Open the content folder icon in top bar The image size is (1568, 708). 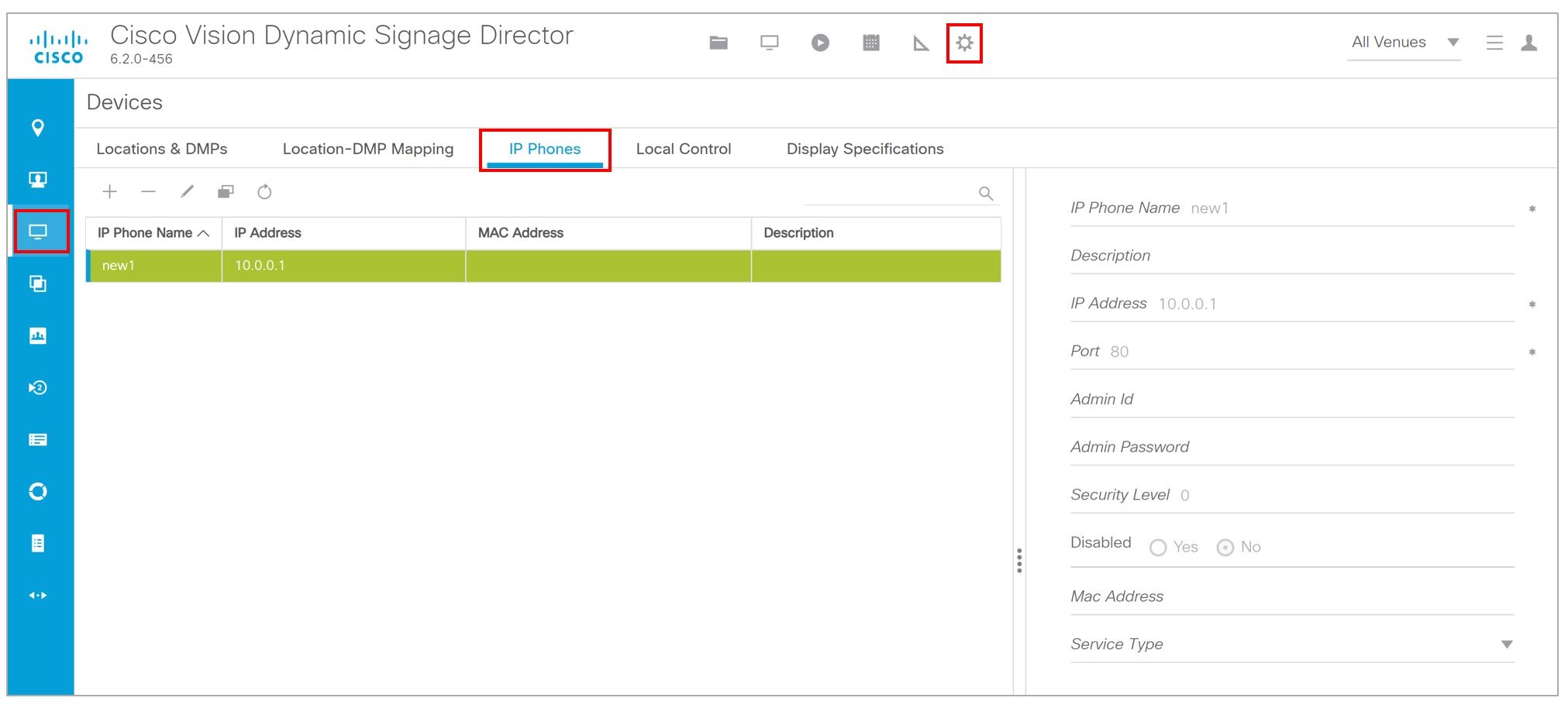719,43
